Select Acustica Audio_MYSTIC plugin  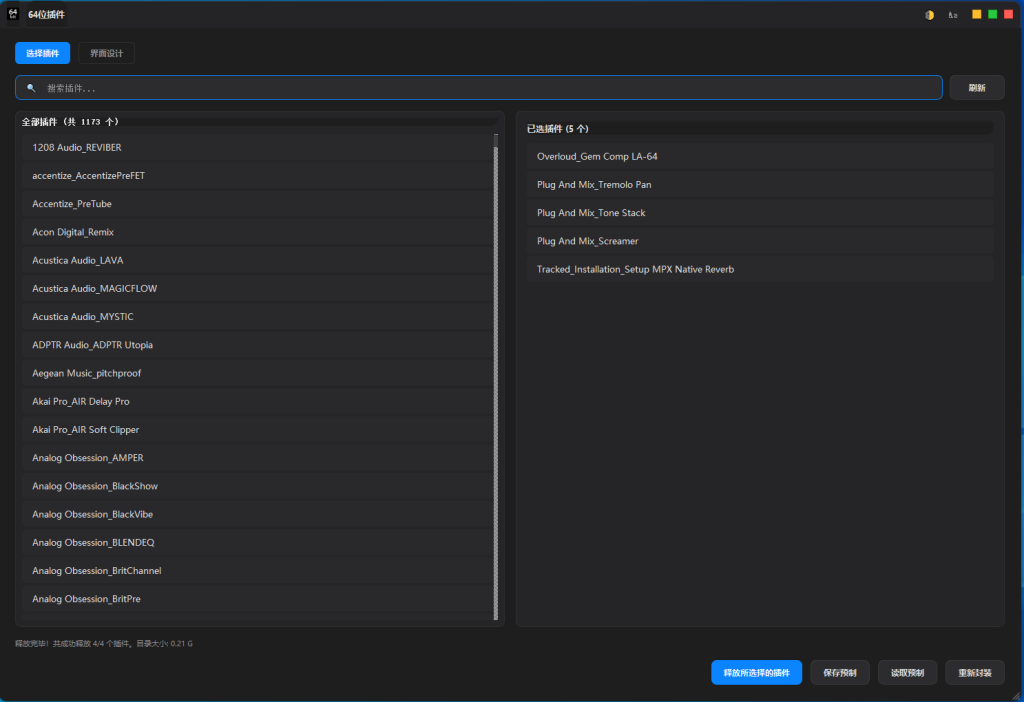point(258,317)
